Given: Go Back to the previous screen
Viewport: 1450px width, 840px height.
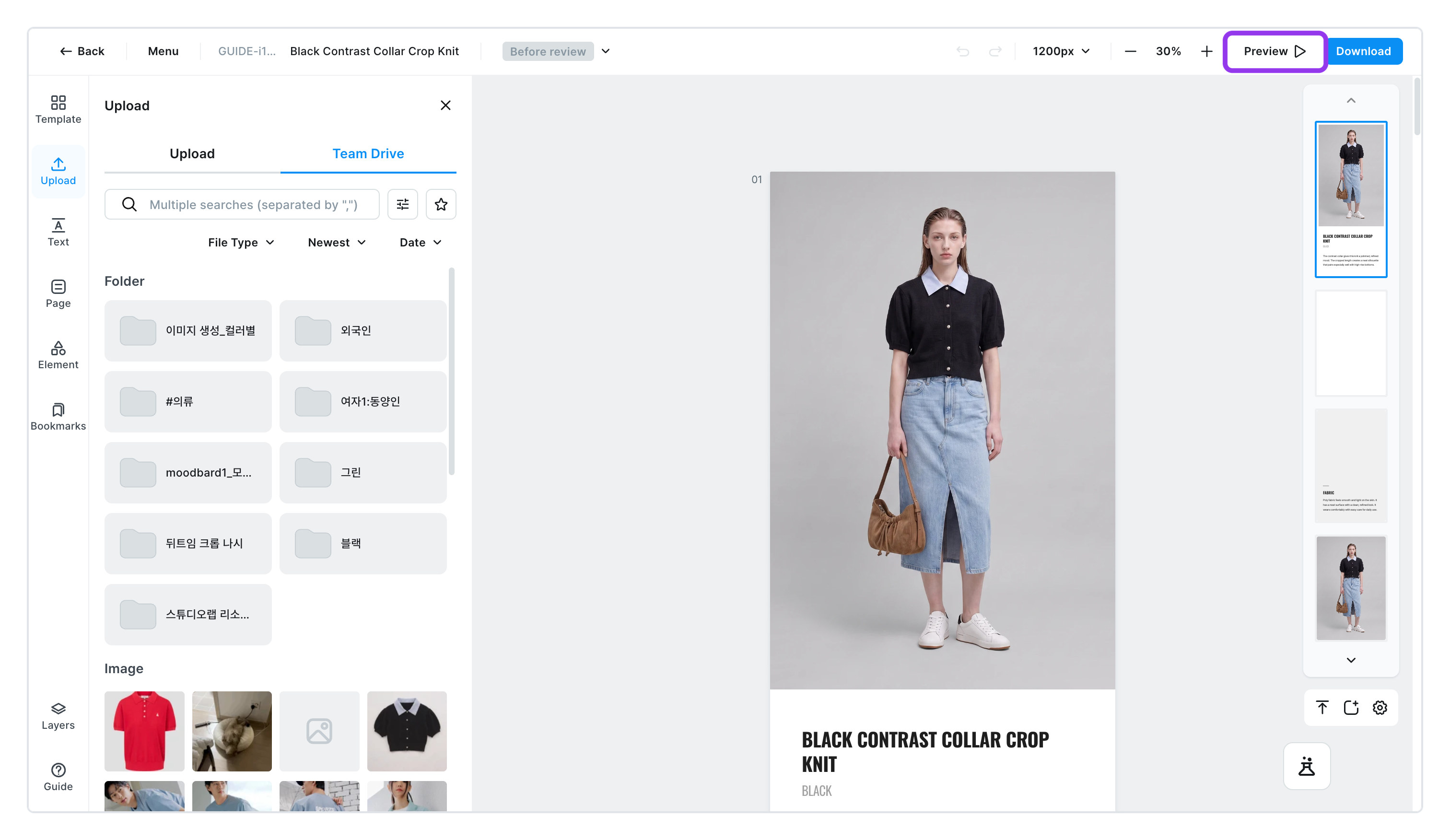Looking at the screenshot, I should coord(82,51).
